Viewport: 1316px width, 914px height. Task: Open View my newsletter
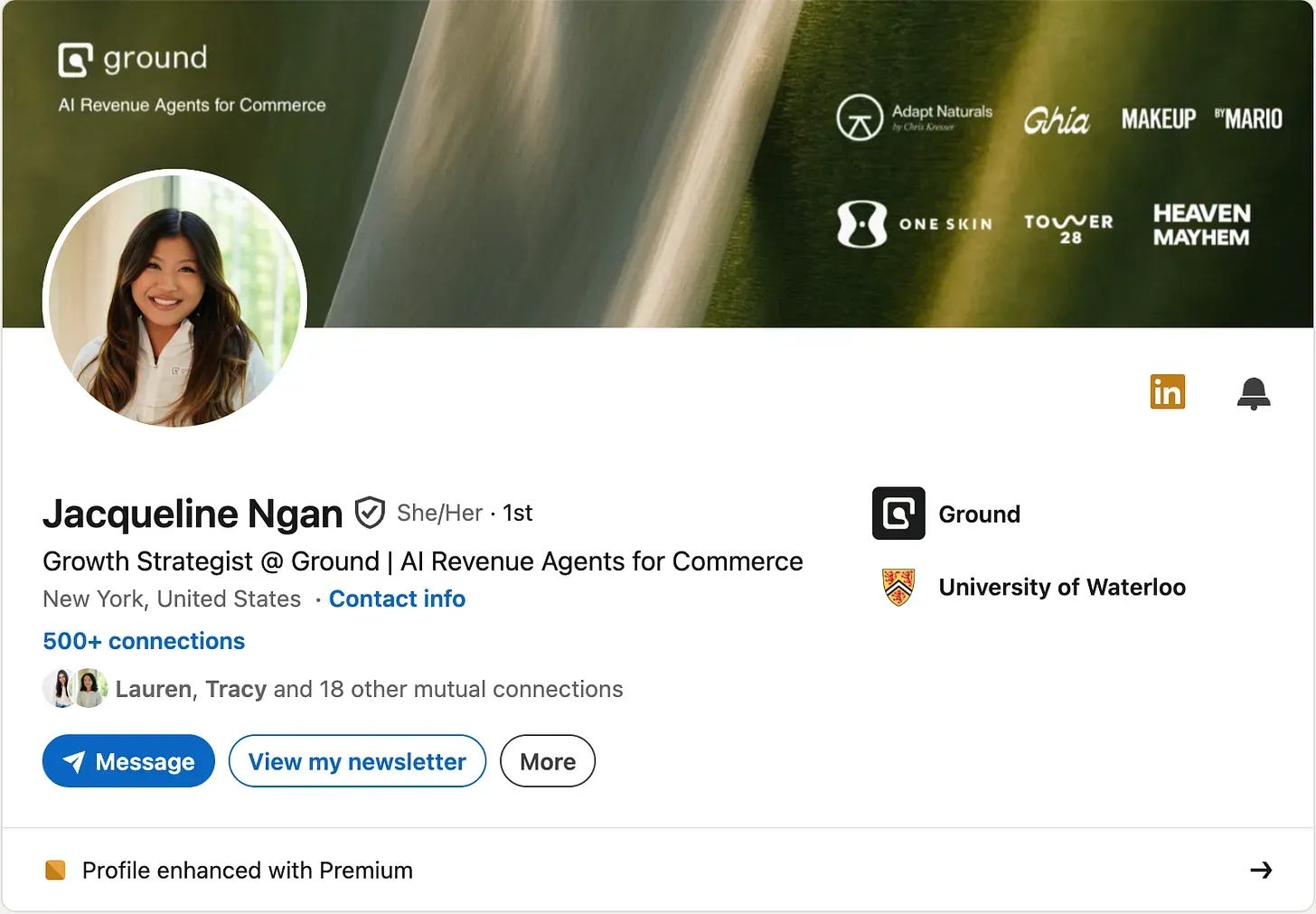pos(357,761)
